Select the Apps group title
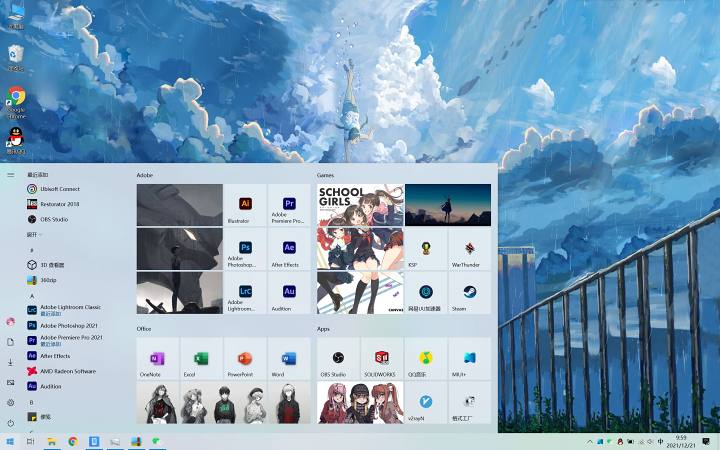The image size is (720, 450). pyautogui.click(x=323, y=329)
